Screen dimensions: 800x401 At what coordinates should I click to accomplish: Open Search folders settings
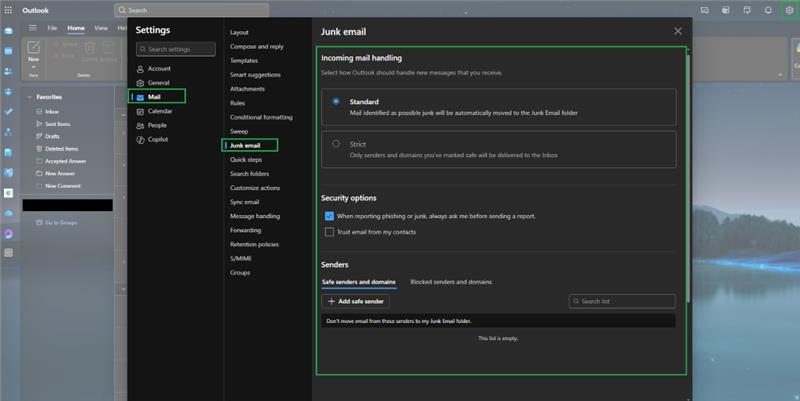249,174
